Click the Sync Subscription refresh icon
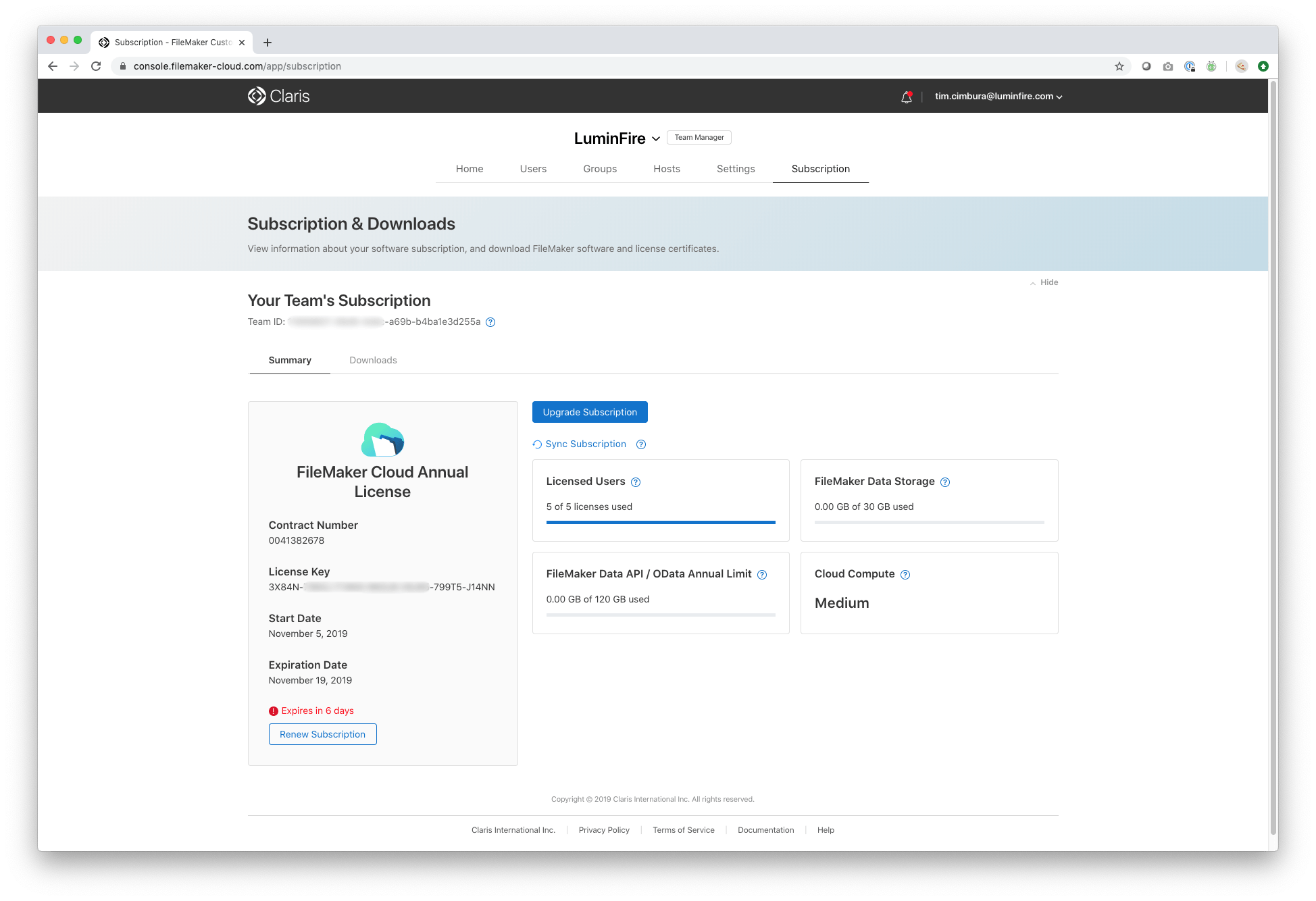Viewport: 1316px width, 901px height. click(x=535, y=444)
